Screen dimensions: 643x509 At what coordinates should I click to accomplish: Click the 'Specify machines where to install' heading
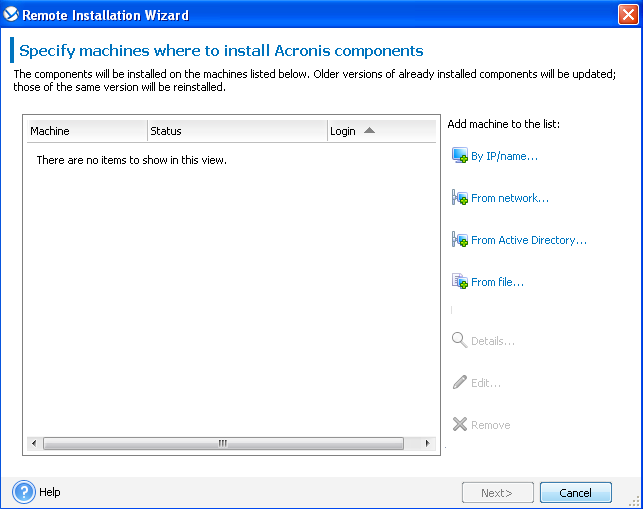click(221, 50)
